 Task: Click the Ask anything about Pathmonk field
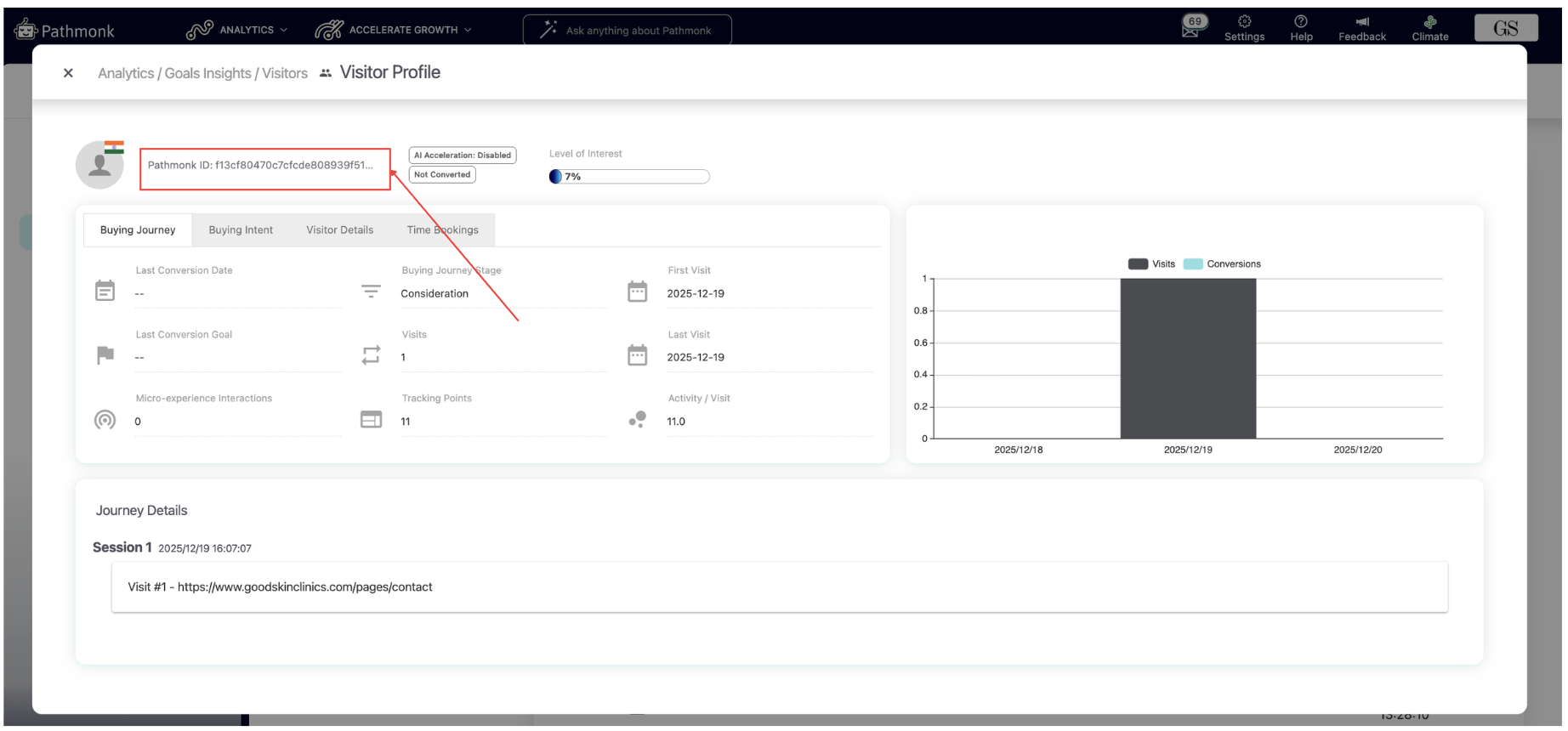click(627, 31)
